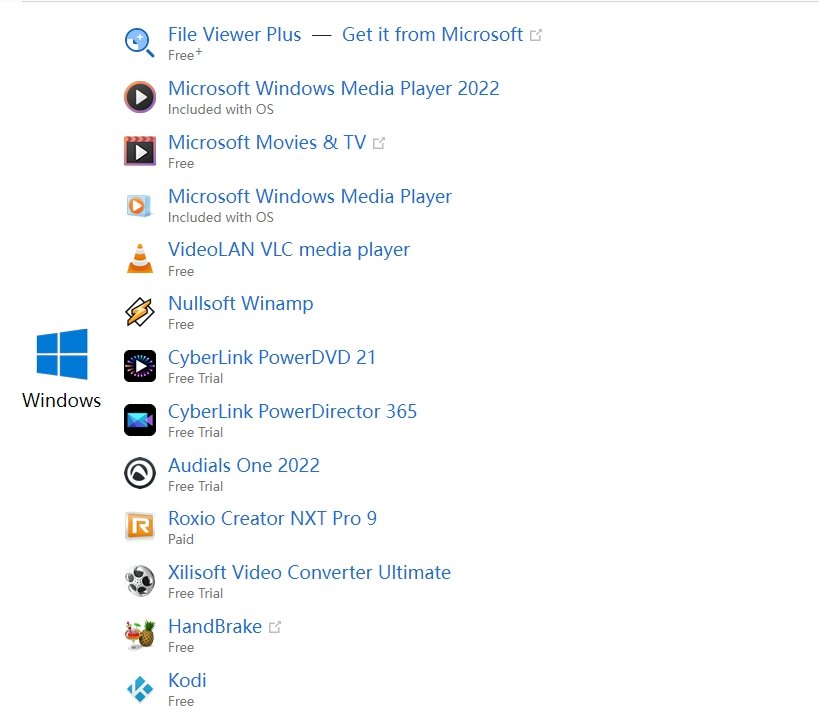Open the Audials One 2022 link
The height and width of the screenshot is (714, 819).
tap(244, 465)
